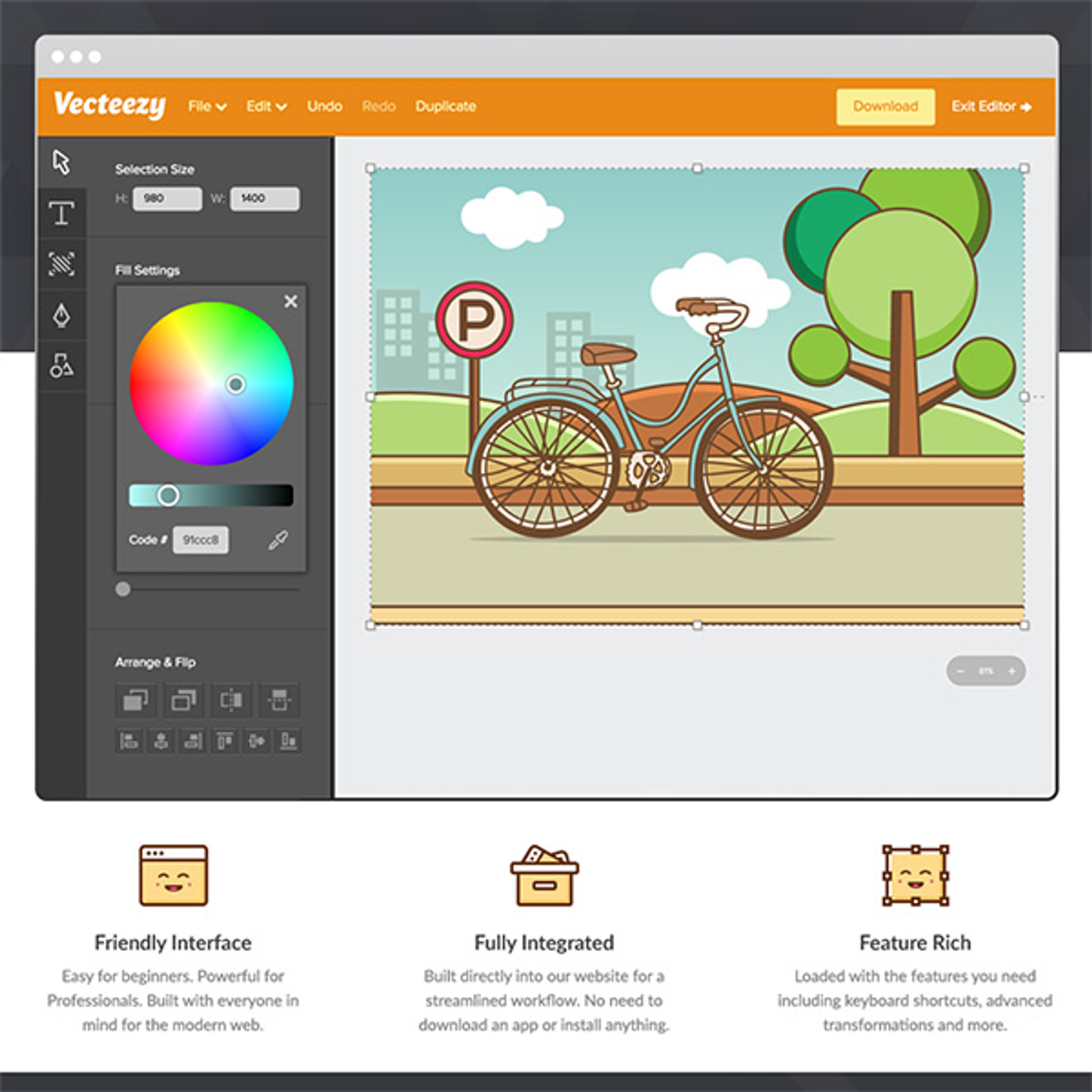This screenshot has width=1092, height=1092.
Task: Click Duplicate in the top bar
Action: [446, 106]
